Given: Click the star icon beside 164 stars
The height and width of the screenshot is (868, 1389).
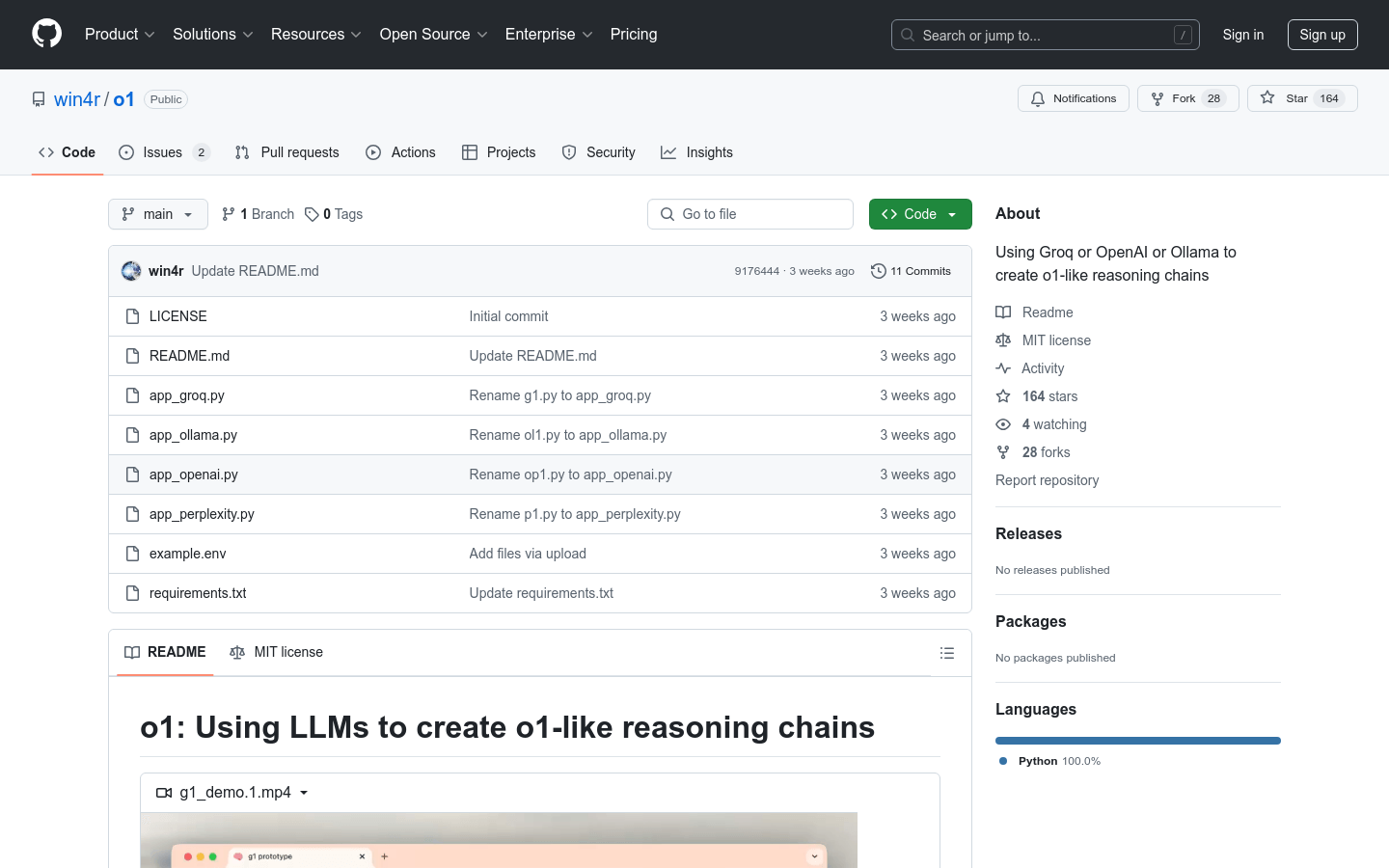Looking at the screenshot, I should point(1003,396).
